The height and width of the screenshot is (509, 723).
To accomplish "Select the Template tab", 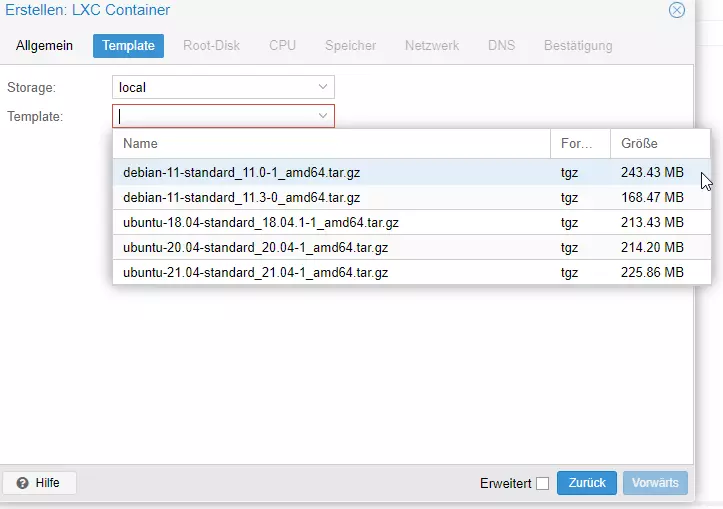I will 128,46.
